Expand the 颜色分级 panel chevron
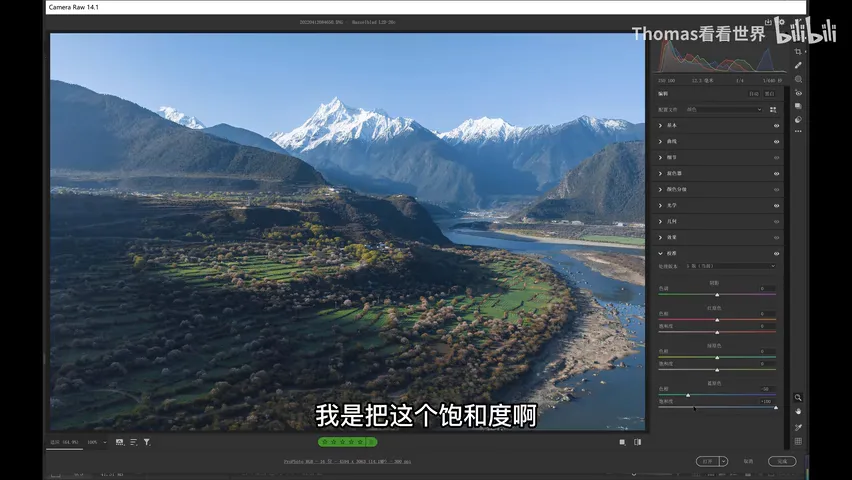The height and width of the screenshot is (480, 852). [660, 190]
